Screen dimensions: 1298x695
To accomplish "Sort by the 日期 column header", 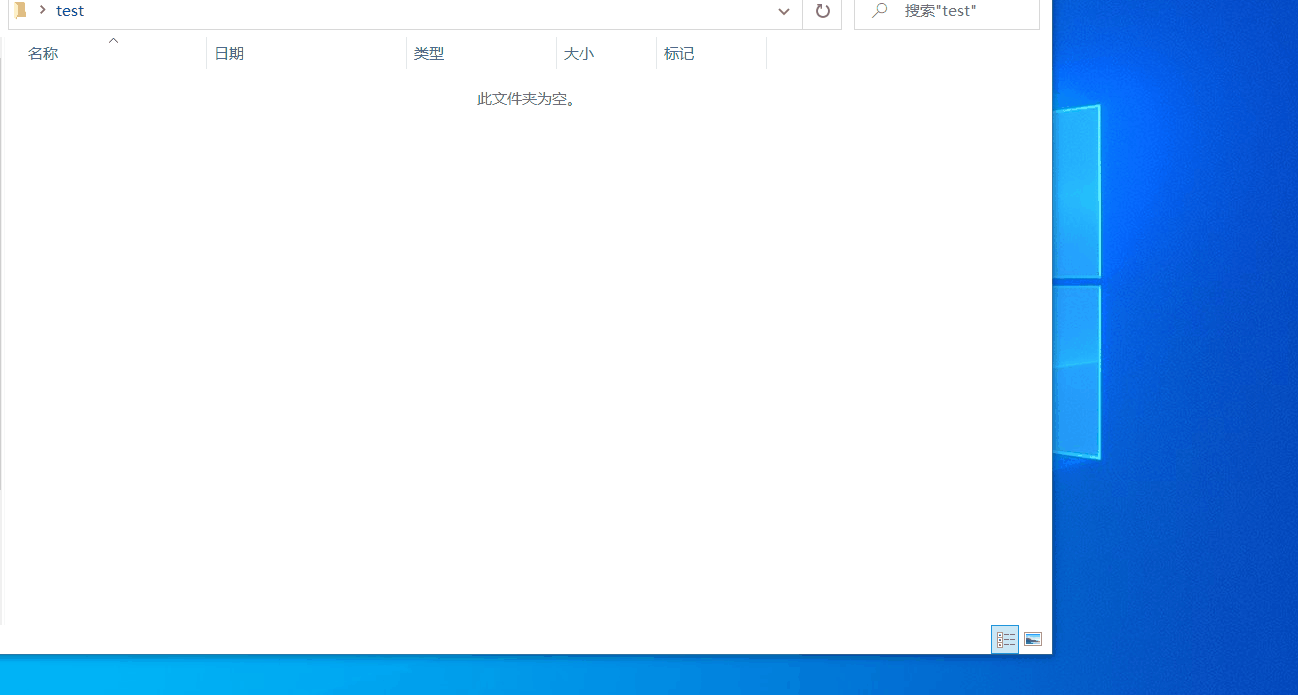I will point(307,54).
